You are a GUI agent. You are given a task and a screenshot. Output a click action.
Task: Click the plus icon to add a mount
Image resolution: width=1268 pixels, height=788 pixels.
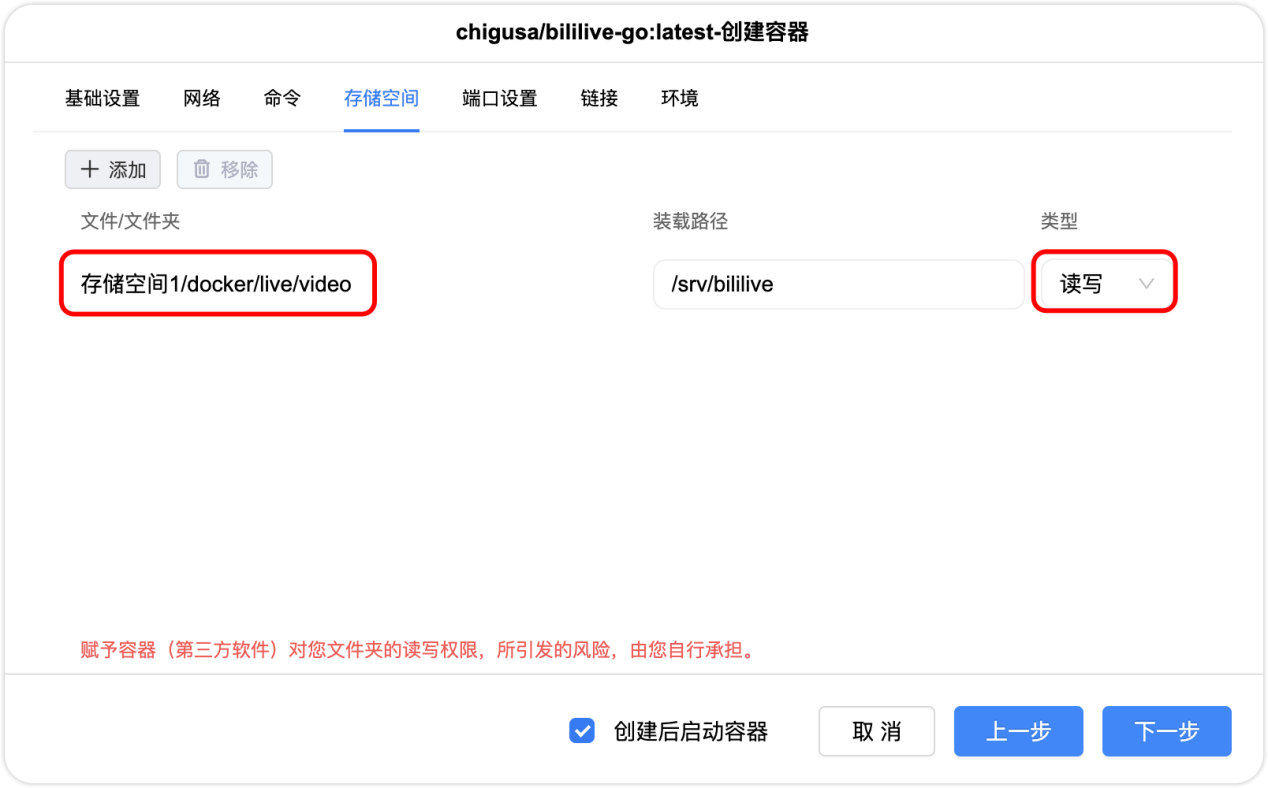(89, 169)
